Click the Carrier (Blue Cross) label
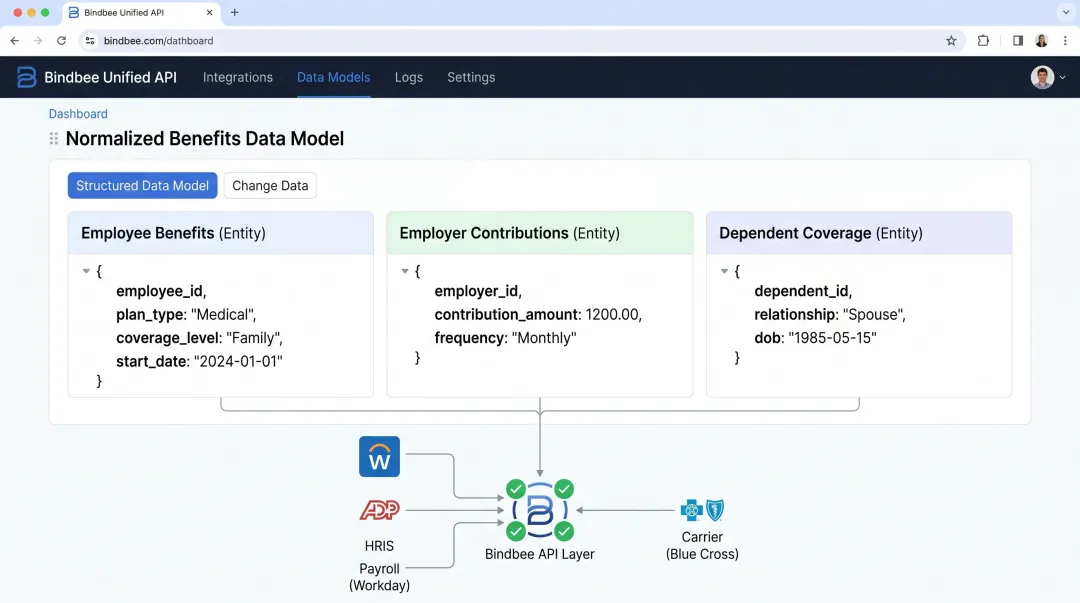 (702, 546)
